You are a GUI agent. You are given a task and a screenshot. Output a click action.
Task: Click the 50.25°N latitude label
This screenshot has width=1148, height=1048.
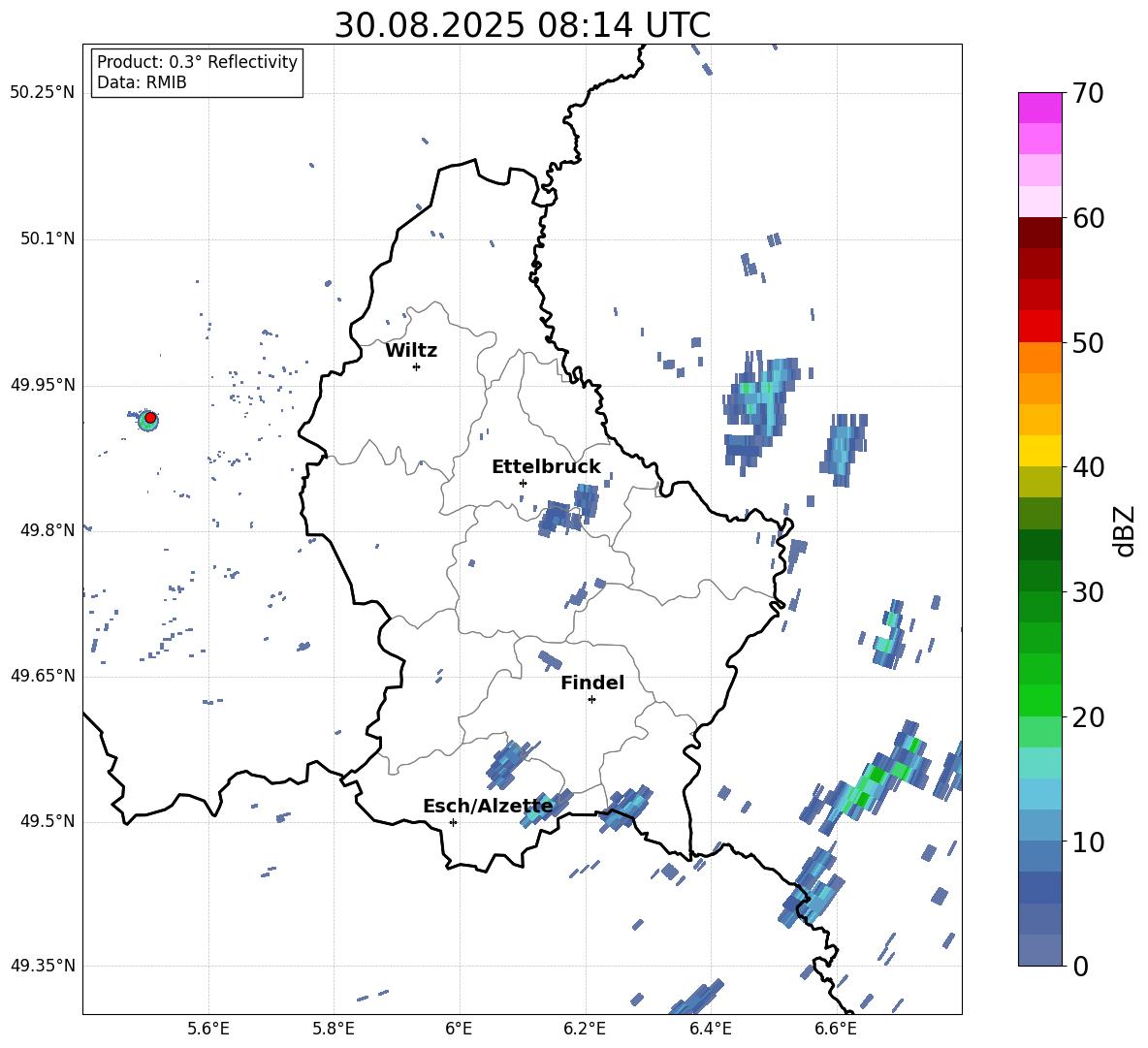43,93
